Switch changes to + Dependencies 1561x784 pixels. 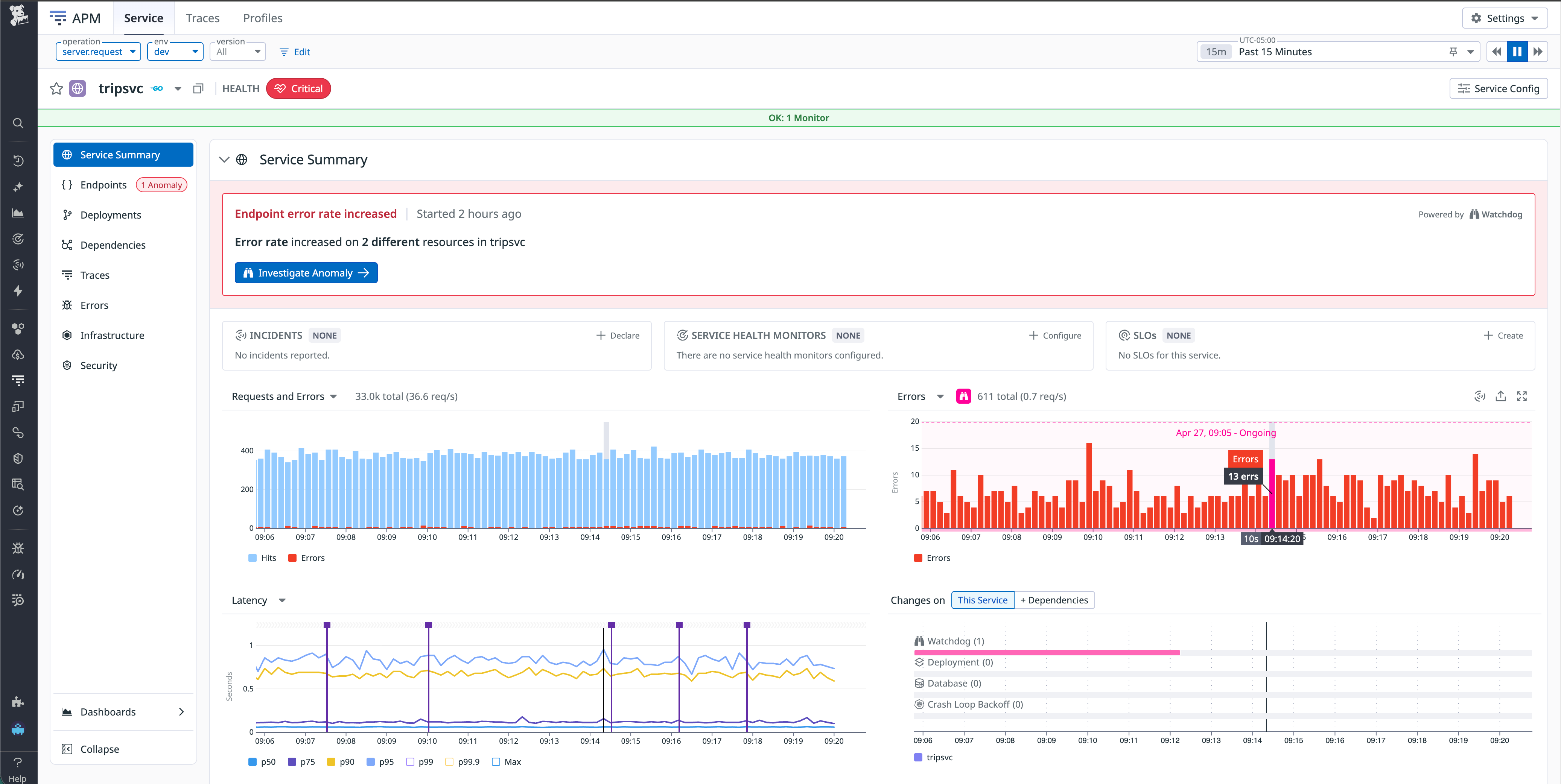click(x=1054, y=600)
